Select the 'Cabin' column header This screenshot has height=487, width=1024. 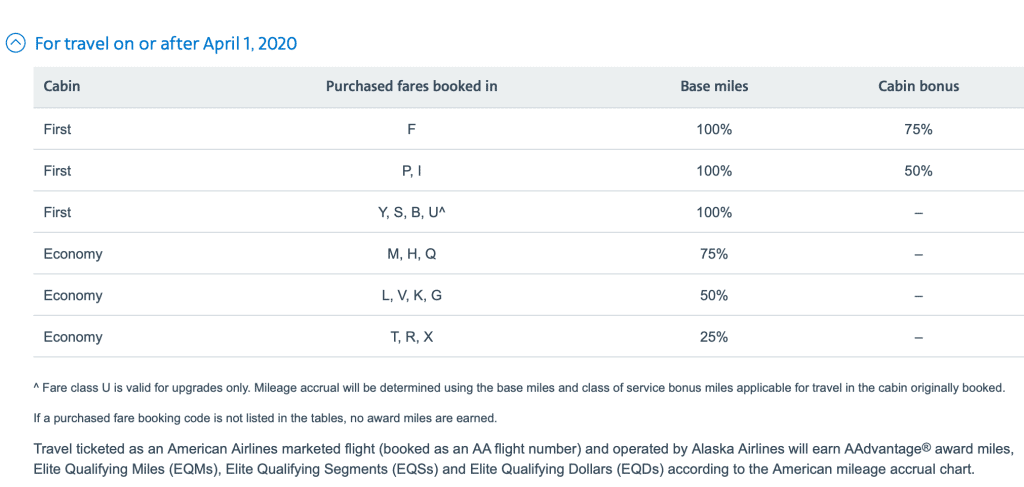(62, 86)
